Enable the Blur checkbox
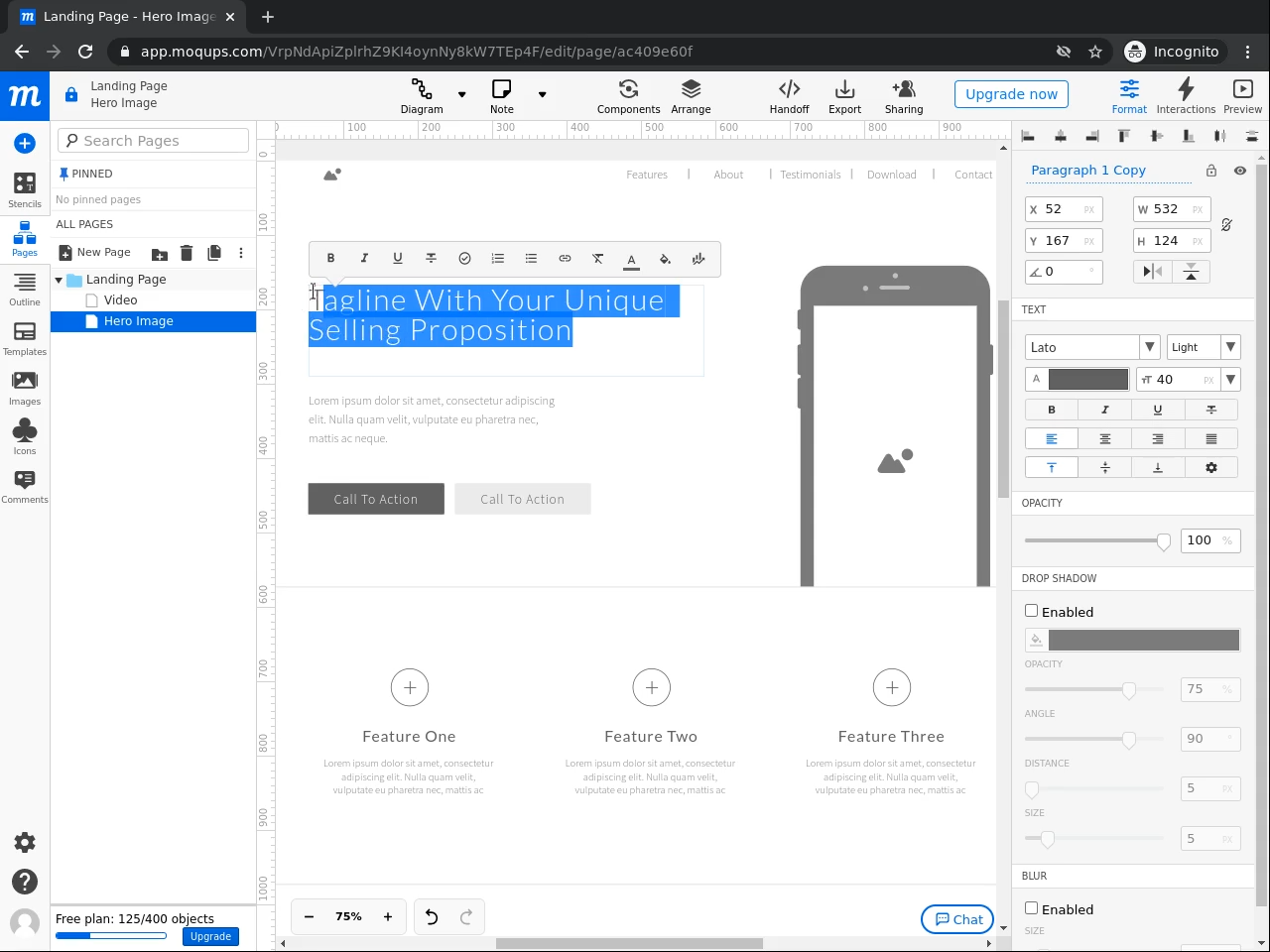 click(x=1031, y=908)
